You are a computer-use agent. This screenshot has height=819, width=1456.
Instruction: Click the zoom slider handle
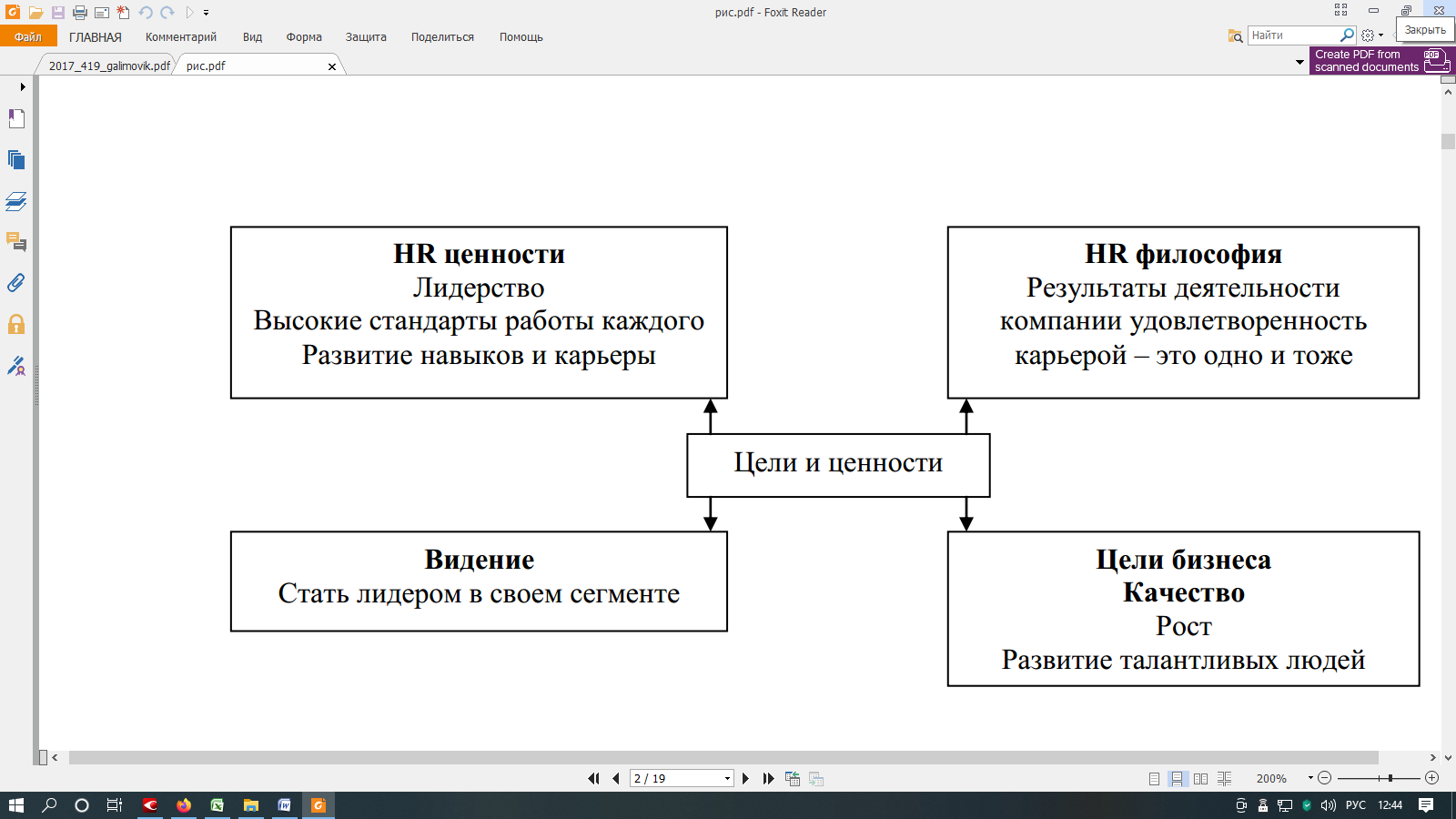point(1390,778)
